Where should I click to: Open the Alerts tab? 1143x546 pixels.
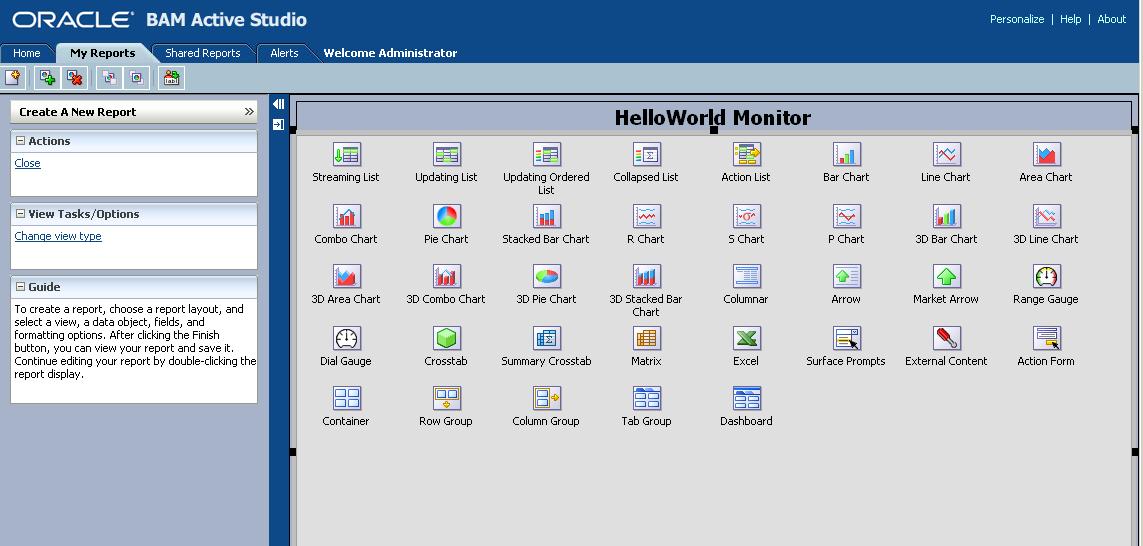[x=284, y=53]
